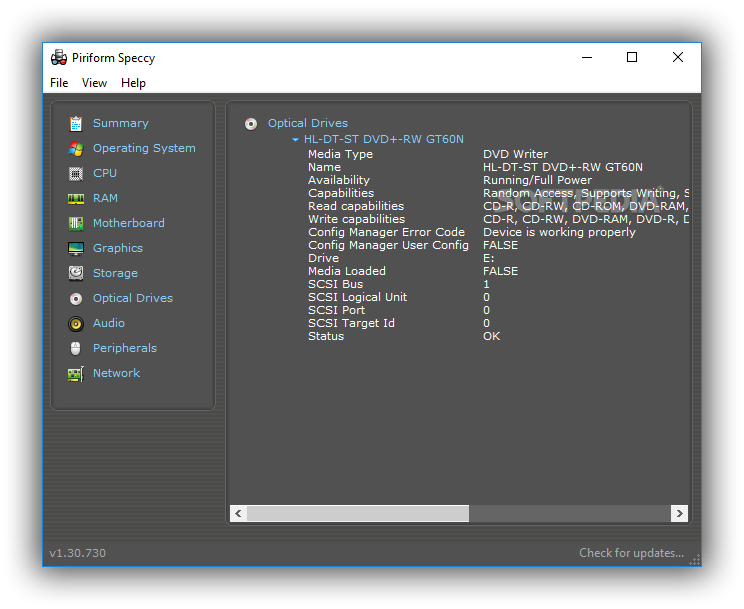
Task: Click the Graphics monitor icon
Action: click(76, 248)
